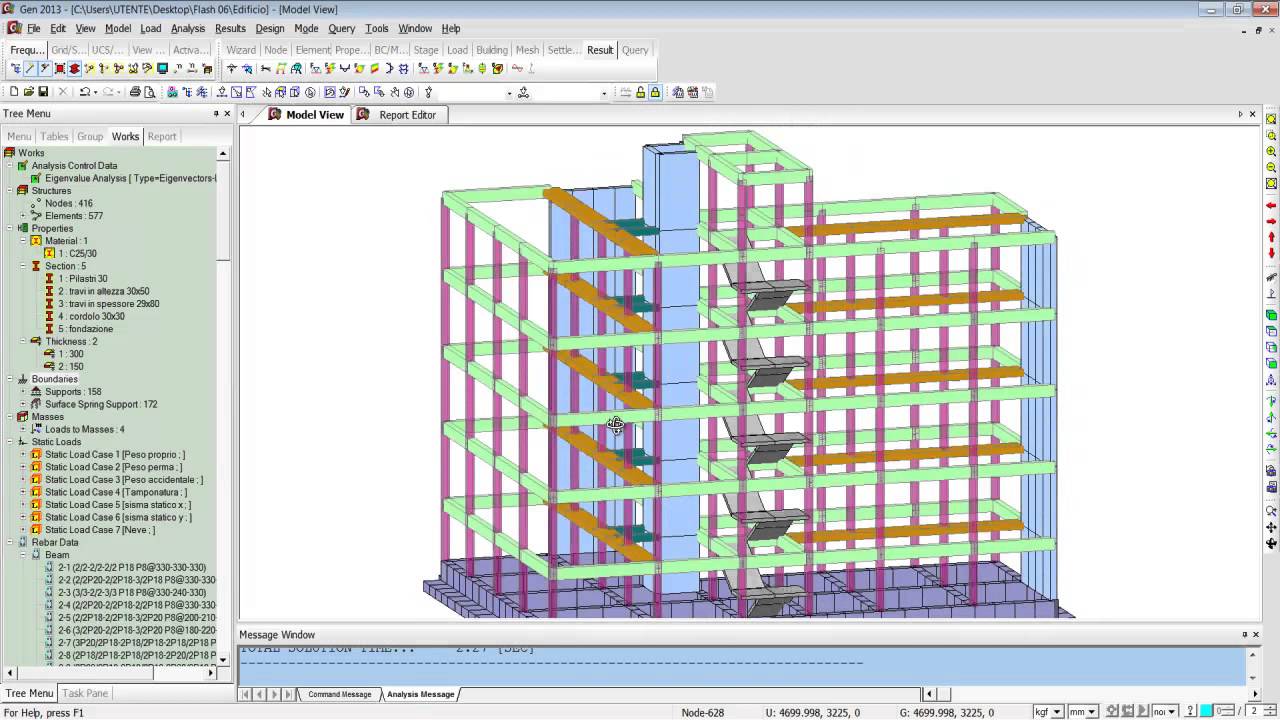Open the File menu
Image resolution: width=1280 pixels, height=720 pixels.
(x=34, y=28)
